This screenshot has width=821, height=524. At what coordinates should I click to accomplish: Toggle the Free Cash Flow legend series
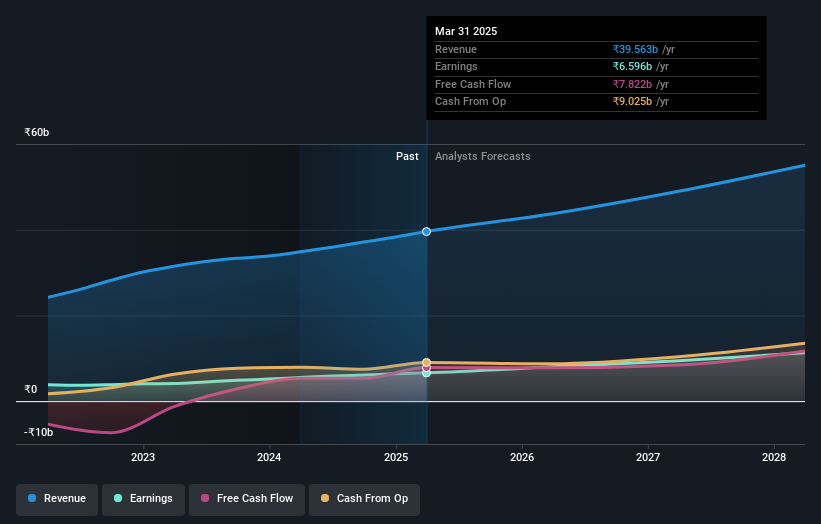(x=247, y=499)
